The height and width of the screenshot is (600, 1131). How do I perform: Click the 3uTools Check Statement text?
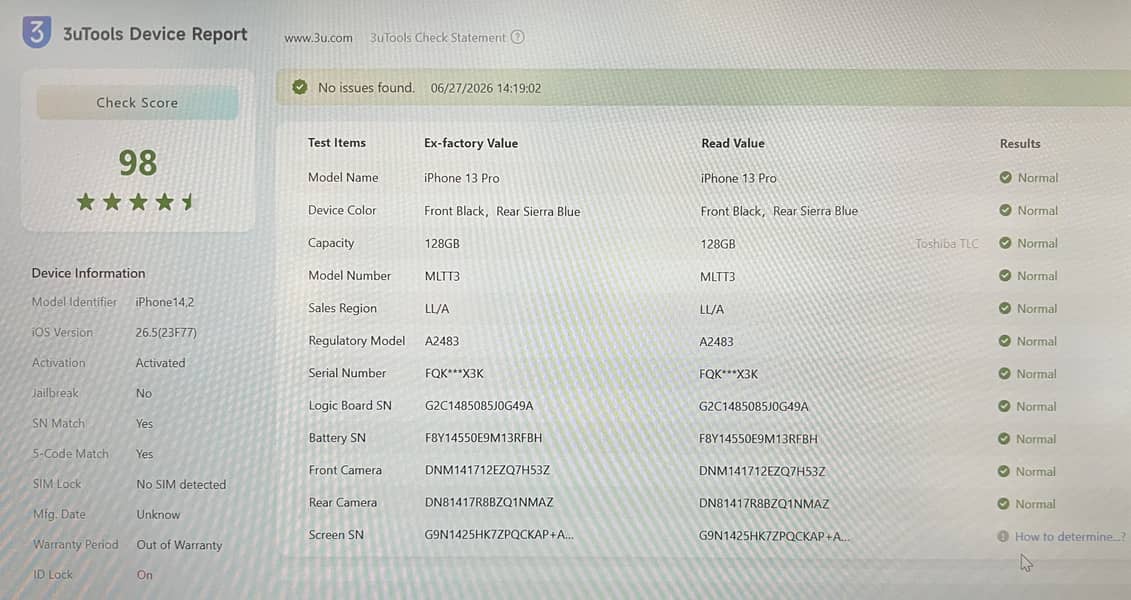point(438,38)
